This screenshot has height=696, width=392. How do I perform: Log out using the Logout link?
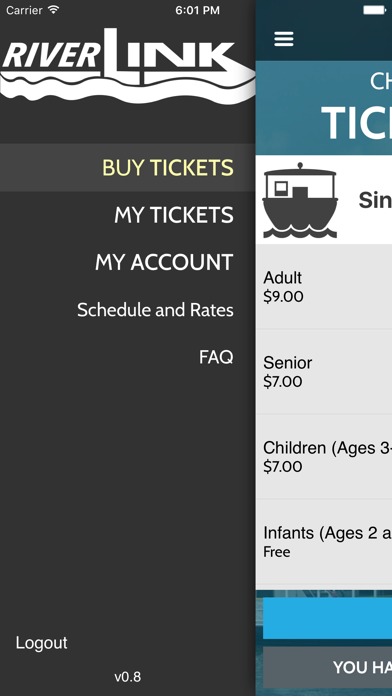[41, 643]
